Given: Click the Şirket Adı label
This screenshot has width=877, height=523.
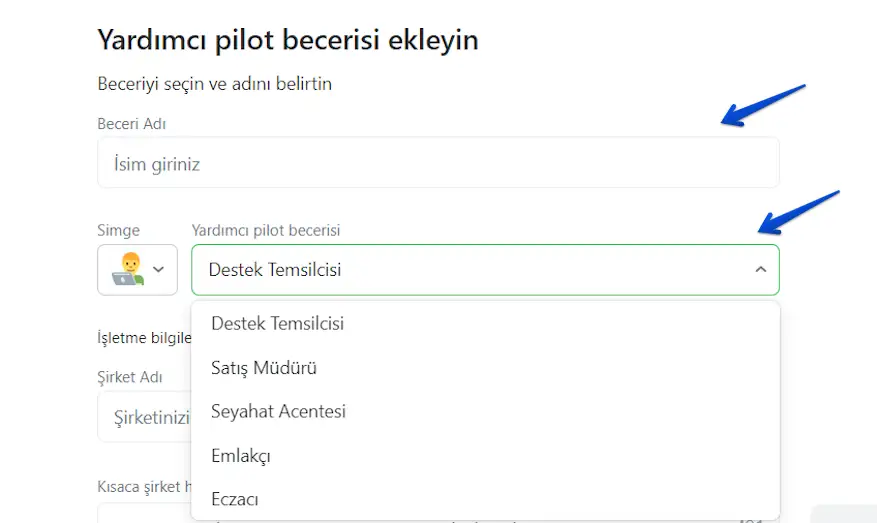Looking at the screenshot, I should pos(130,378).
